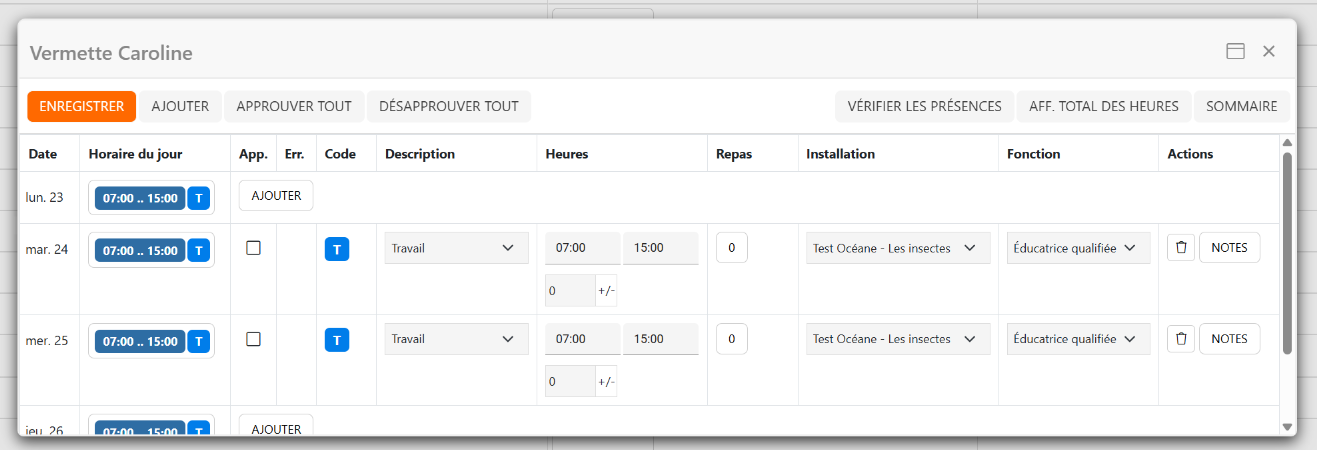Viewport: 1317px width, 450px height.
Task: Tick the approval checkbox for mer. 25
Action: 253,339
